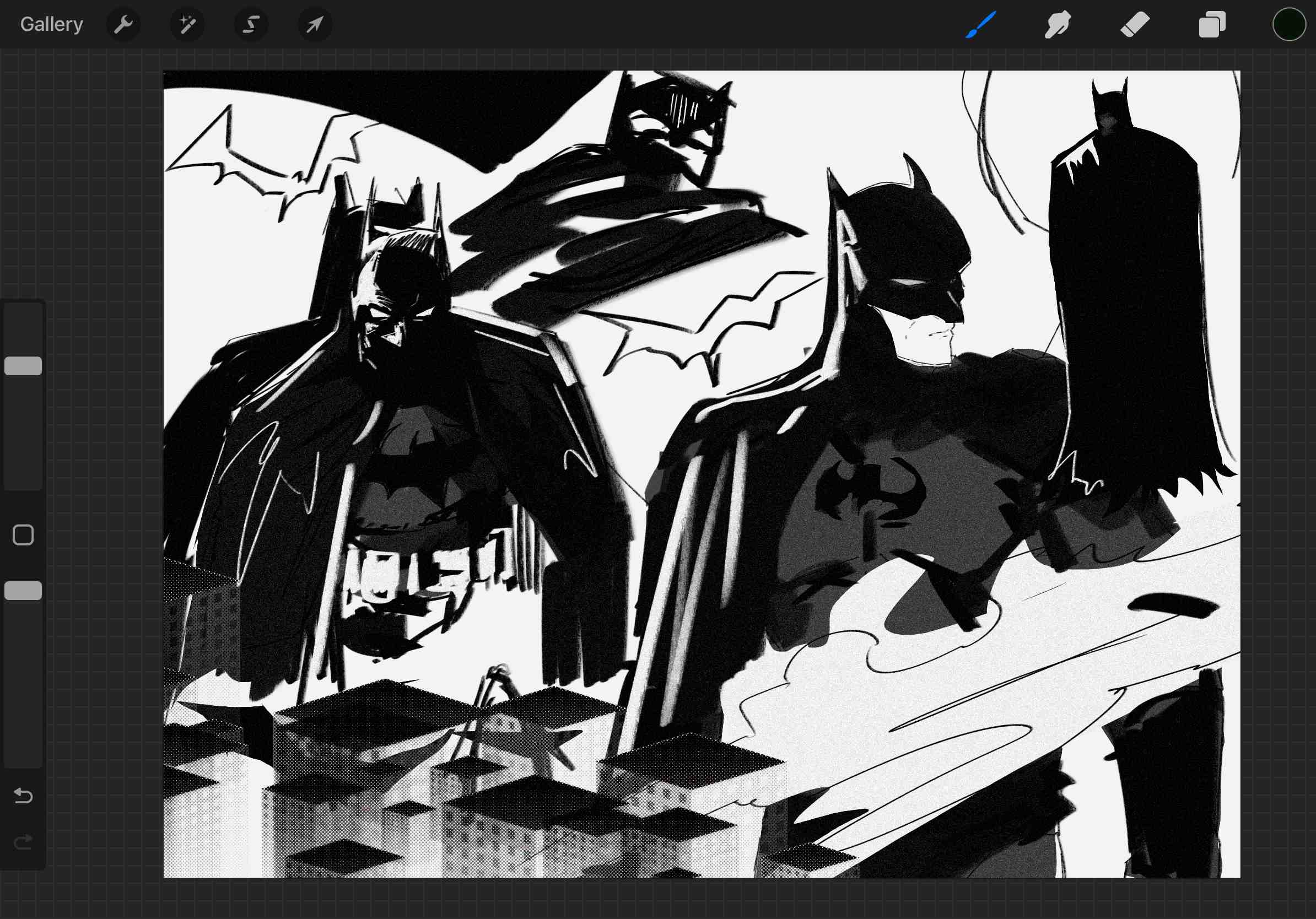This screenshot has width=1316, height=919.
Task: Tap the brush size slider handle
Action: tap(23, 365)
